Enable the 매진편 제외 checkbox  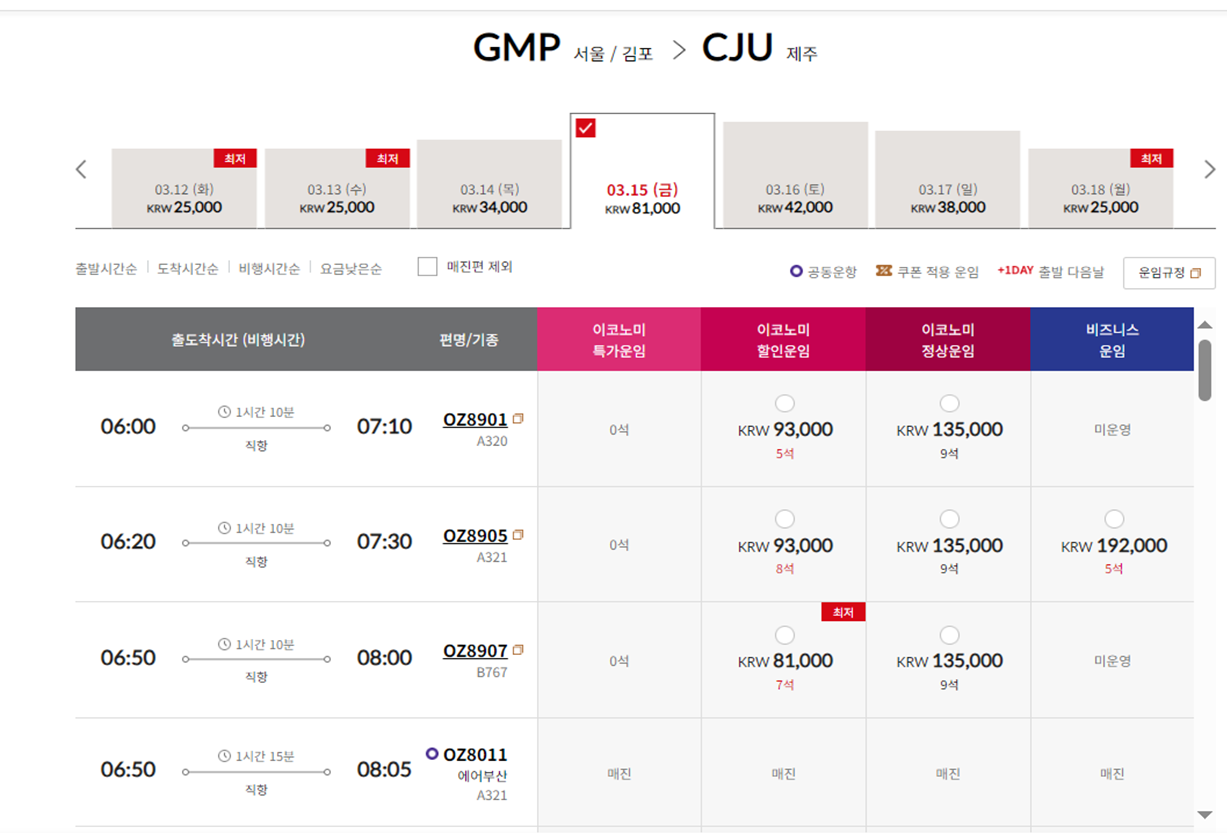pos(427,267)
